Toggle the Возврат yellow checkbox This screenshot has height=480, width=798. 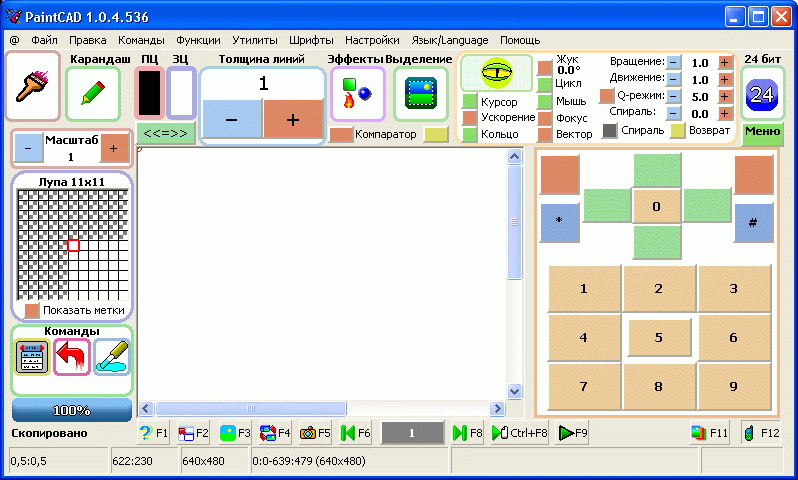point(677,130)
